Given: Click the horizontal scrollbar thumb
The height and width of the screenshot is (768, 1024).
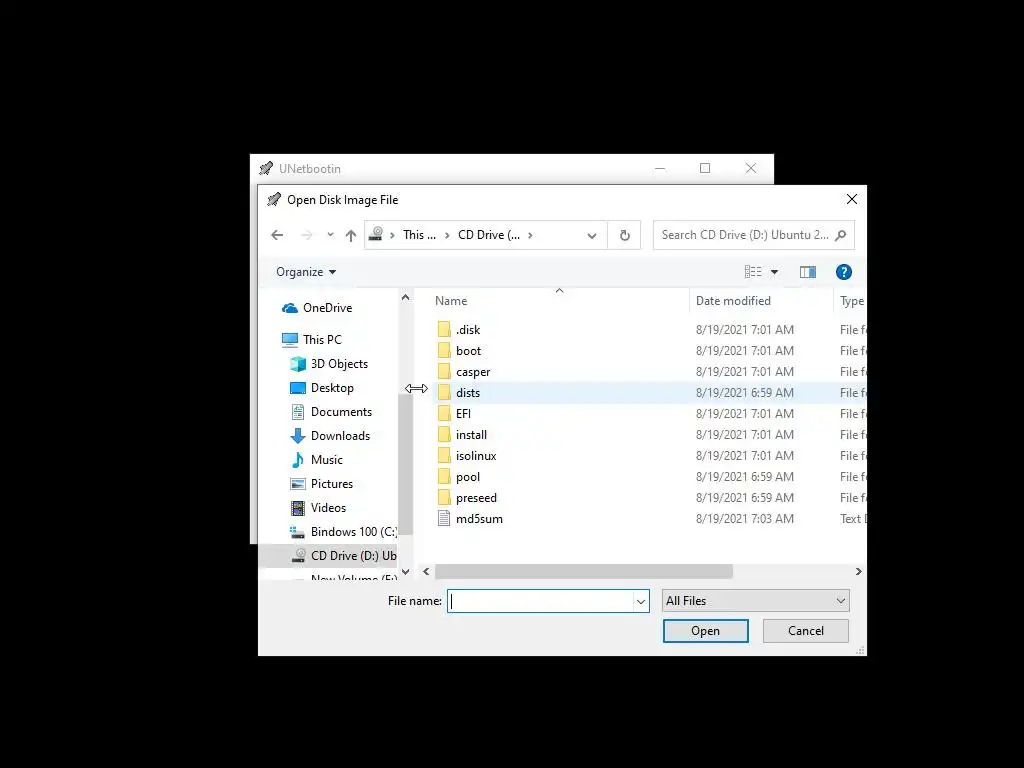Looking at the screenshot, I should 584,571.
